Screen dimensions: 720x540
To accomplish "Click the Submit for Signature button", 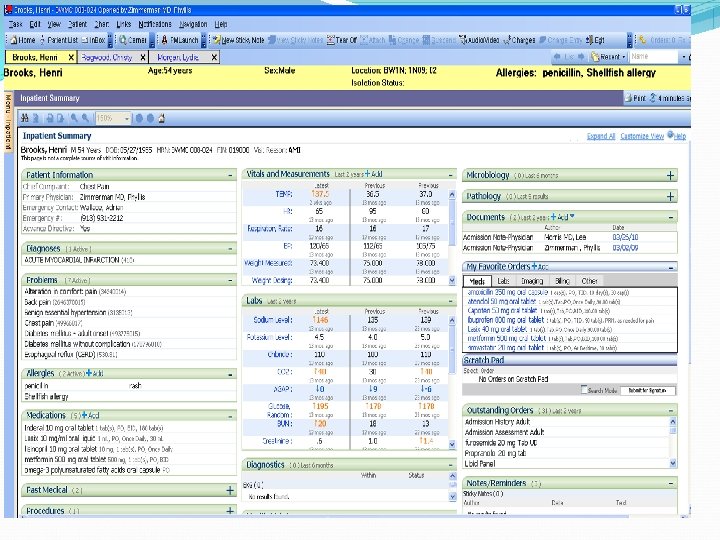I will [x=647, y=390].
